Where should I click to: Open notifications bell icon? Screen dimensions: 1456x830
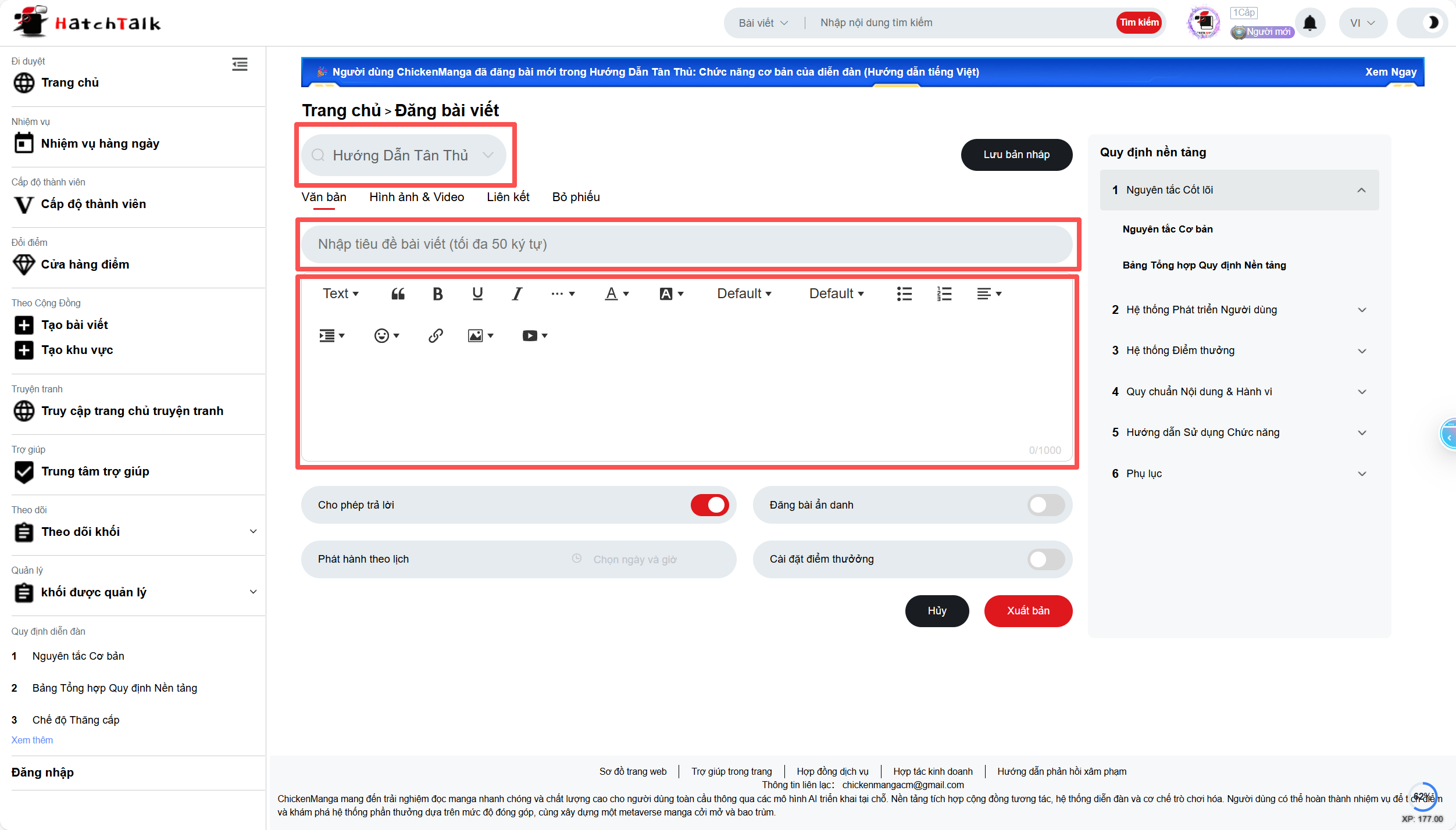pos(1309,23)
